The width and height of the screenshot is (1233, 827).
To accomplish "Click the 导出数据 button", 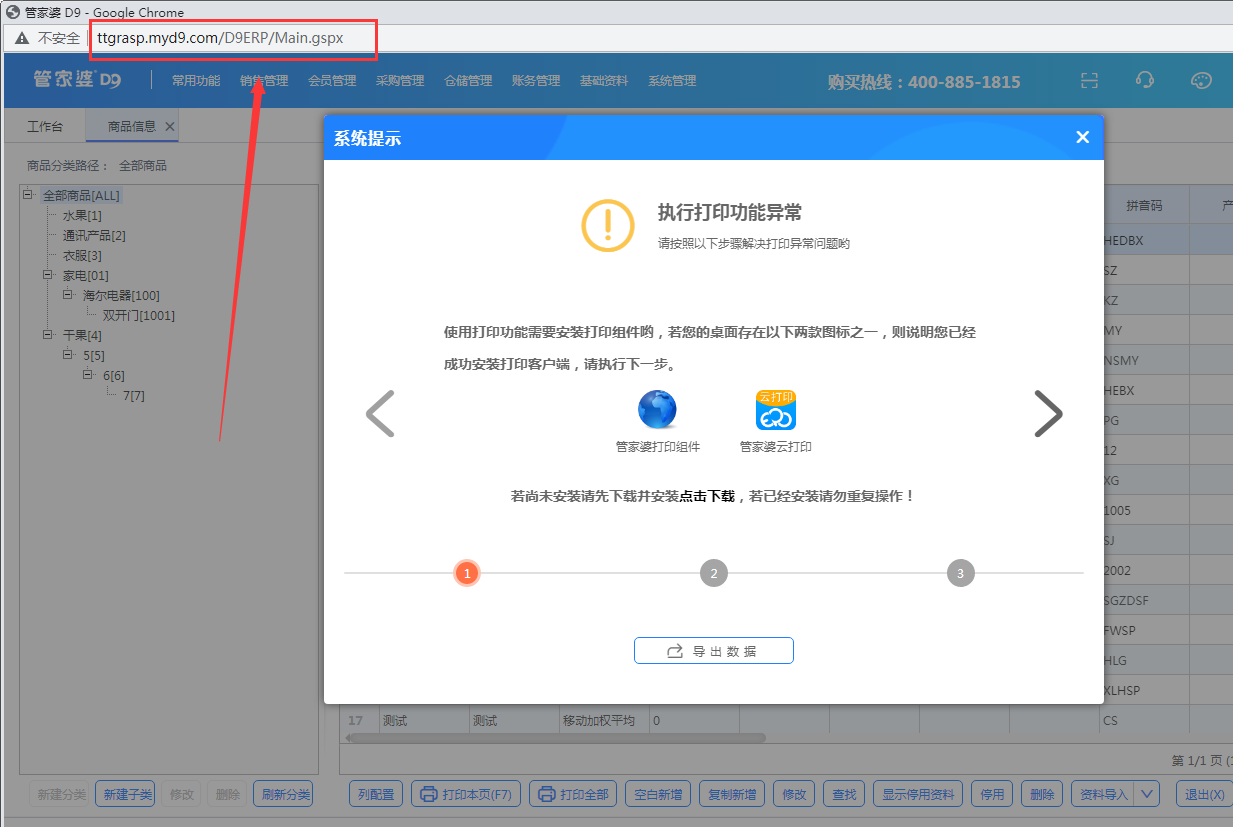I will pos(714,651).
